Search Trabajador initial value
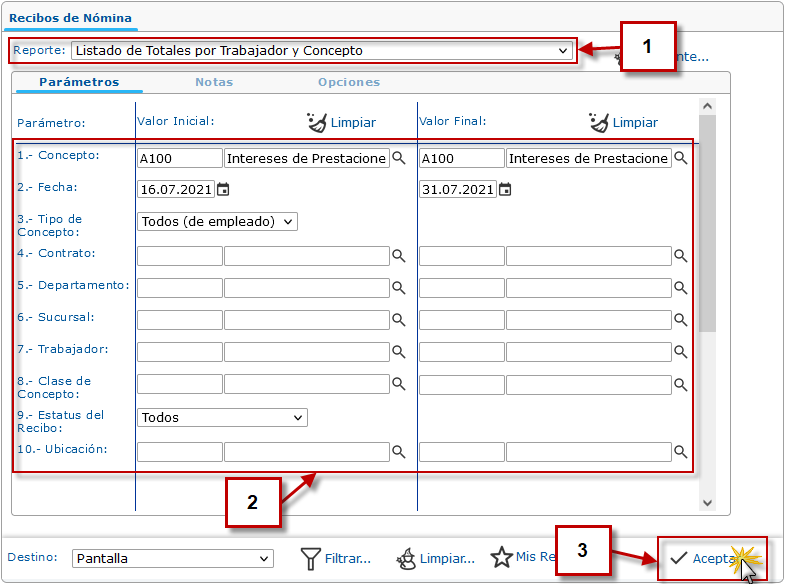 (x=399, y=352)
